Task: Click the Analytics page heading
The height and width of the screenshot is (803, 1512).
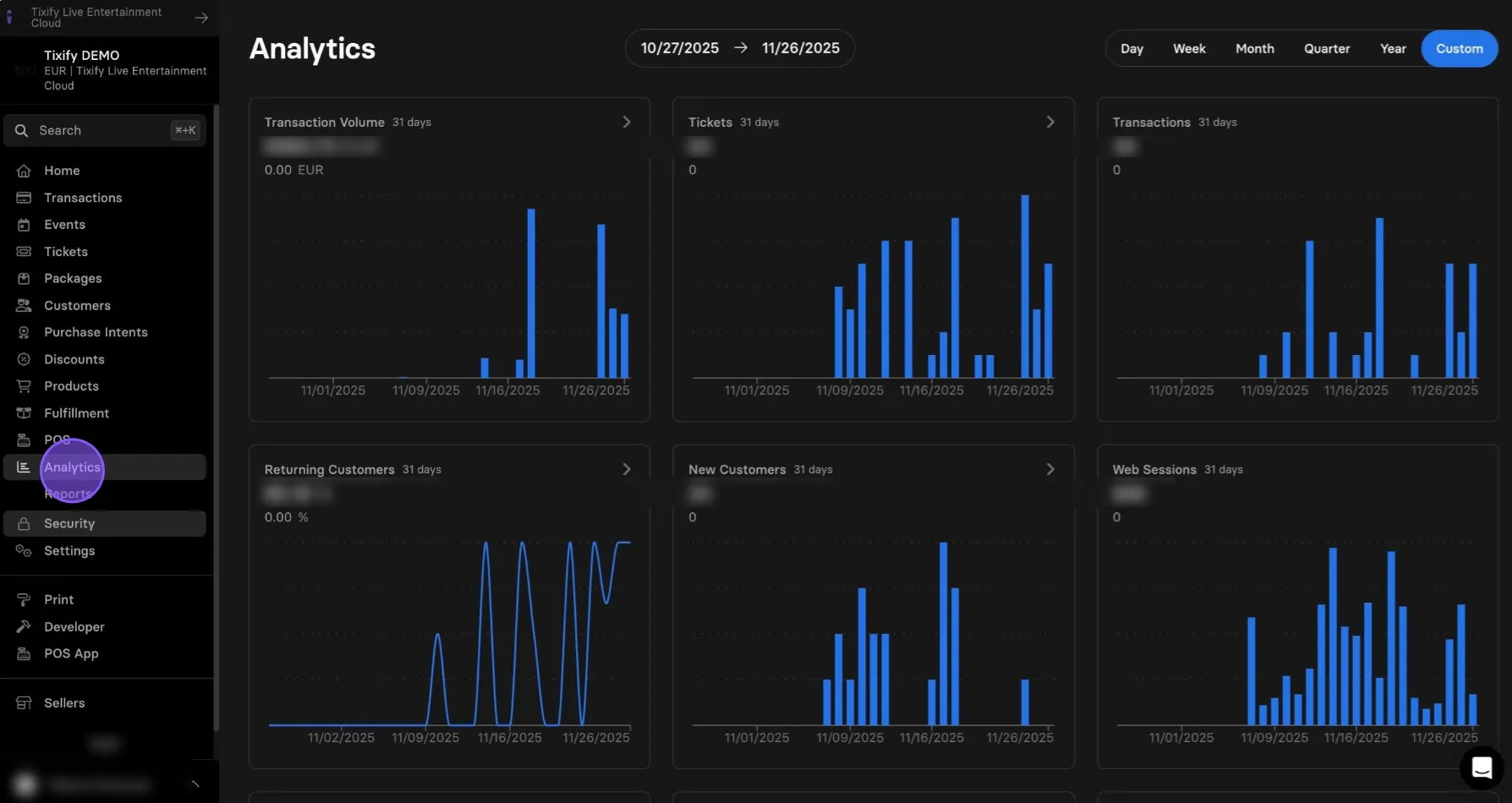Action: tap(312, 48)
